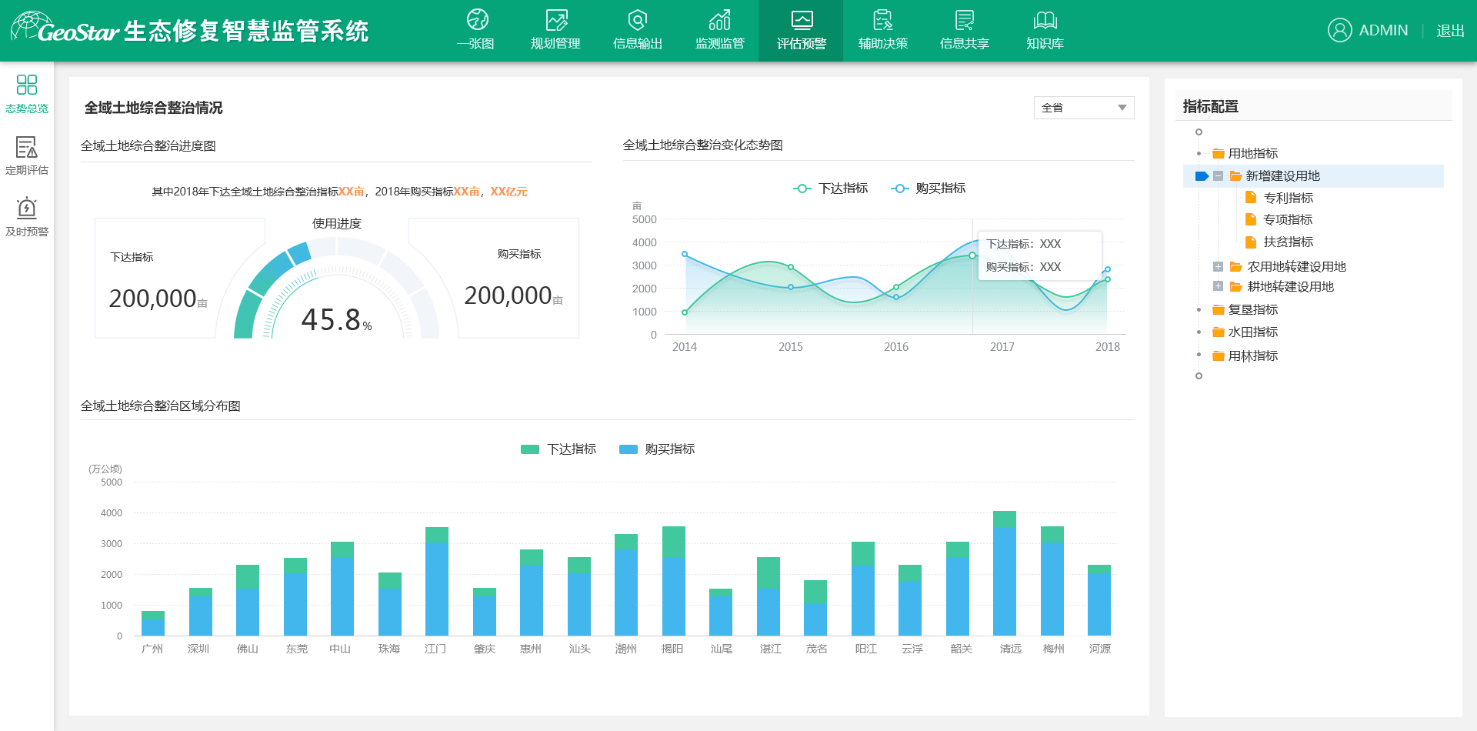Click the 耕地转建设用地 folder label

pyautogui.click(x=1290, y=287)
